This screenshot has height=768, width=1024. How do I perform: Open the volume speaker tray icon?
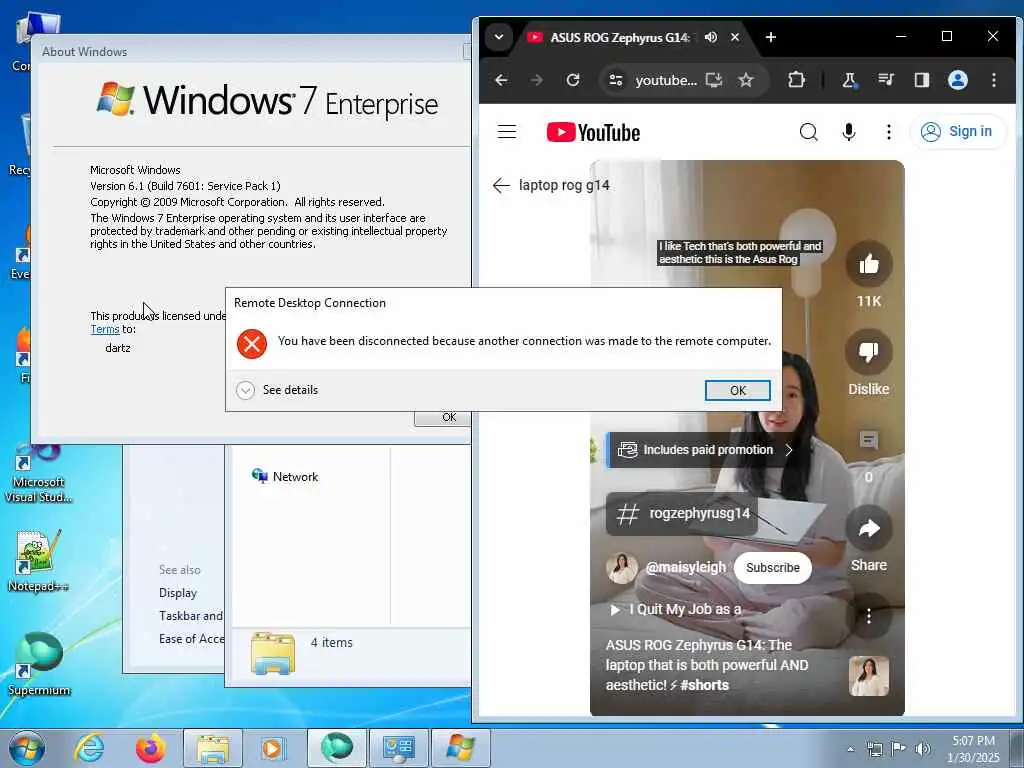[923, 749]
